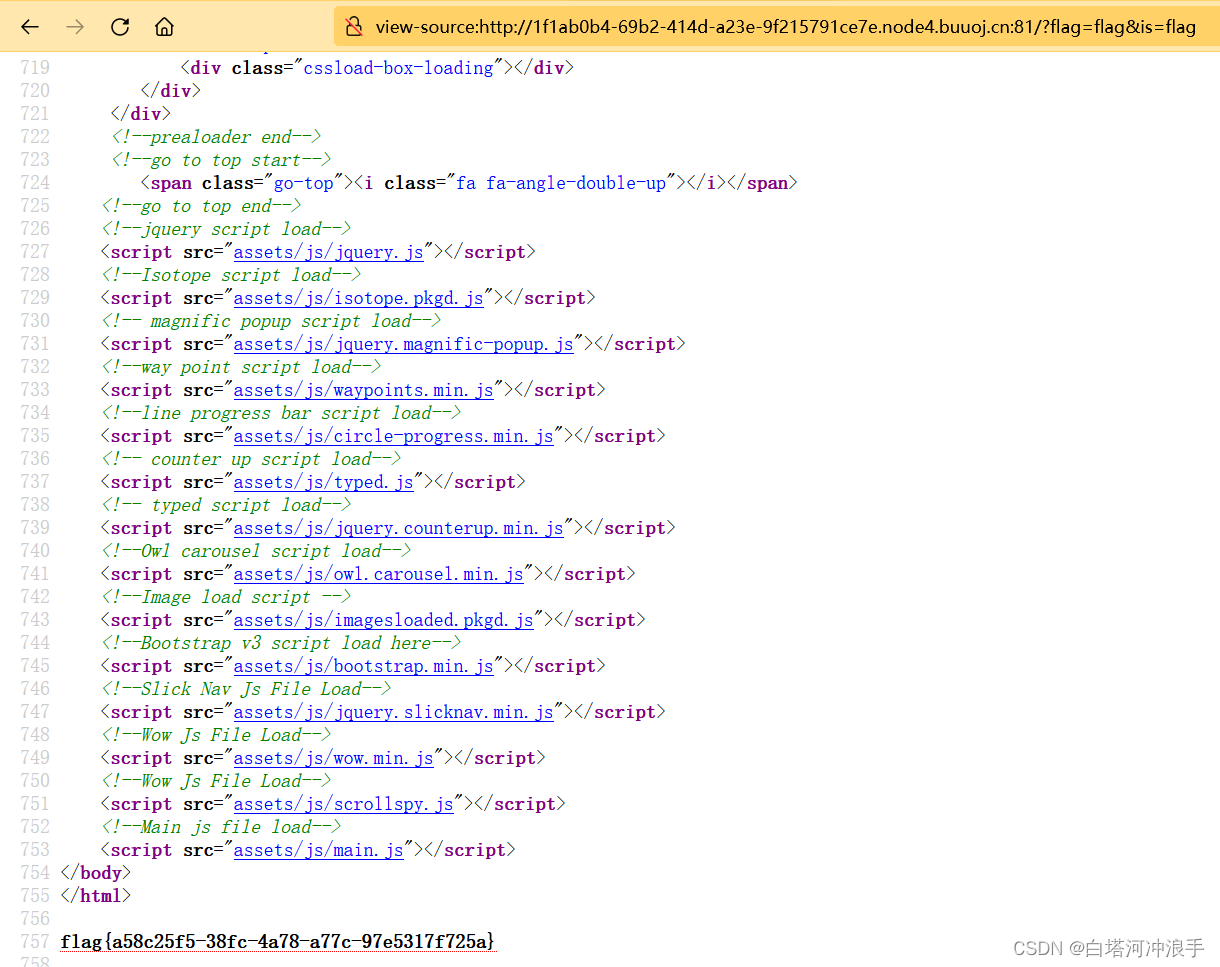
Task: Reload the view-source page
Action: coord(120,27)
